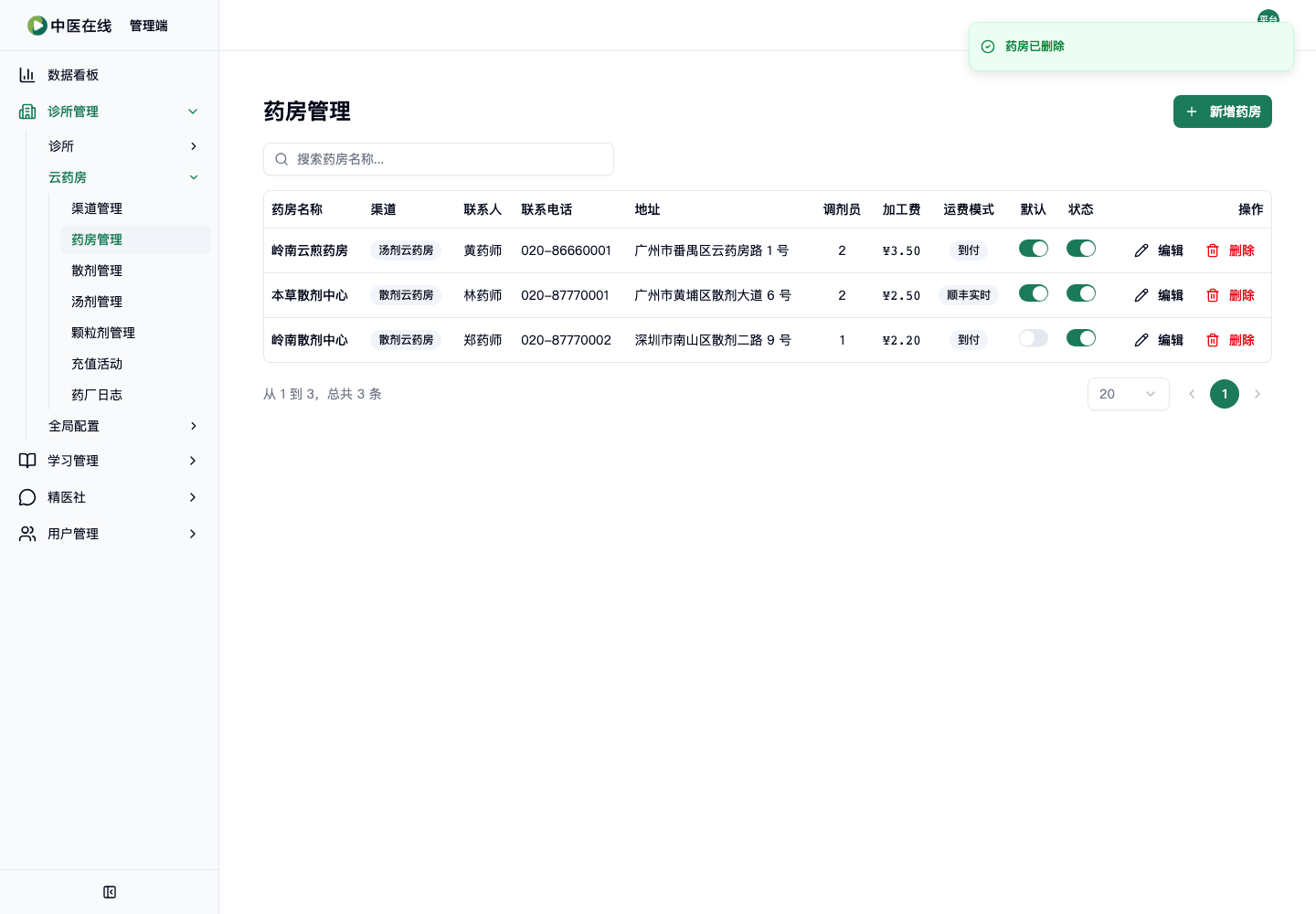This screenshot has width=1316, height=914.
Task: Click pencil icon for 岭南散剂中心
Action: pos(1141,340)
